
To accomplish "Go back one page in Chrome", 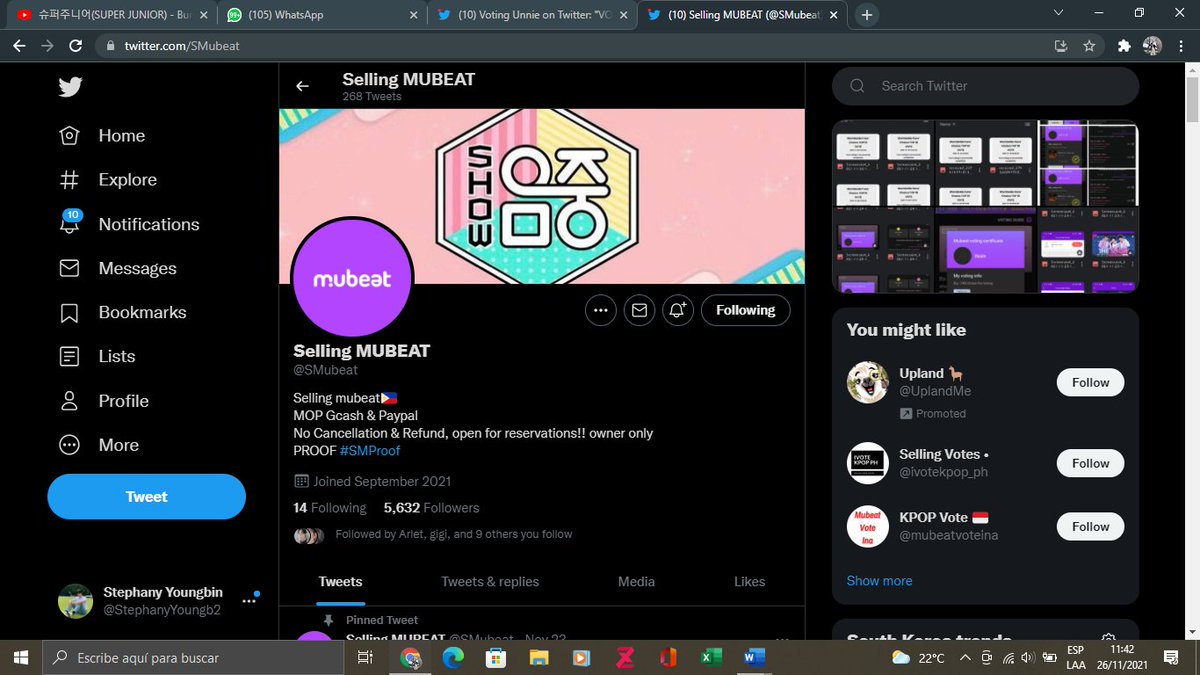I will [x=20, y=46].
